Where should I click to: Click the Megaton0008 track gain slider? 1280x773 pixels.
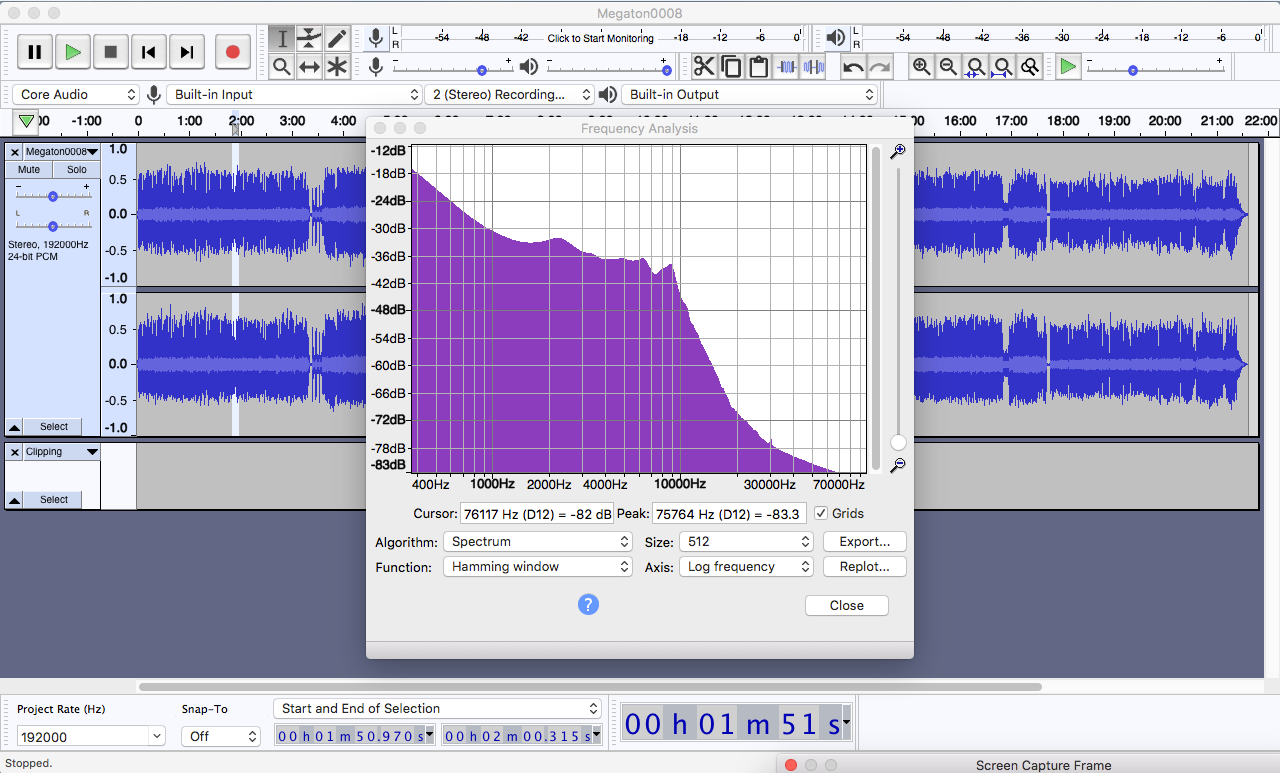[53, 195]
